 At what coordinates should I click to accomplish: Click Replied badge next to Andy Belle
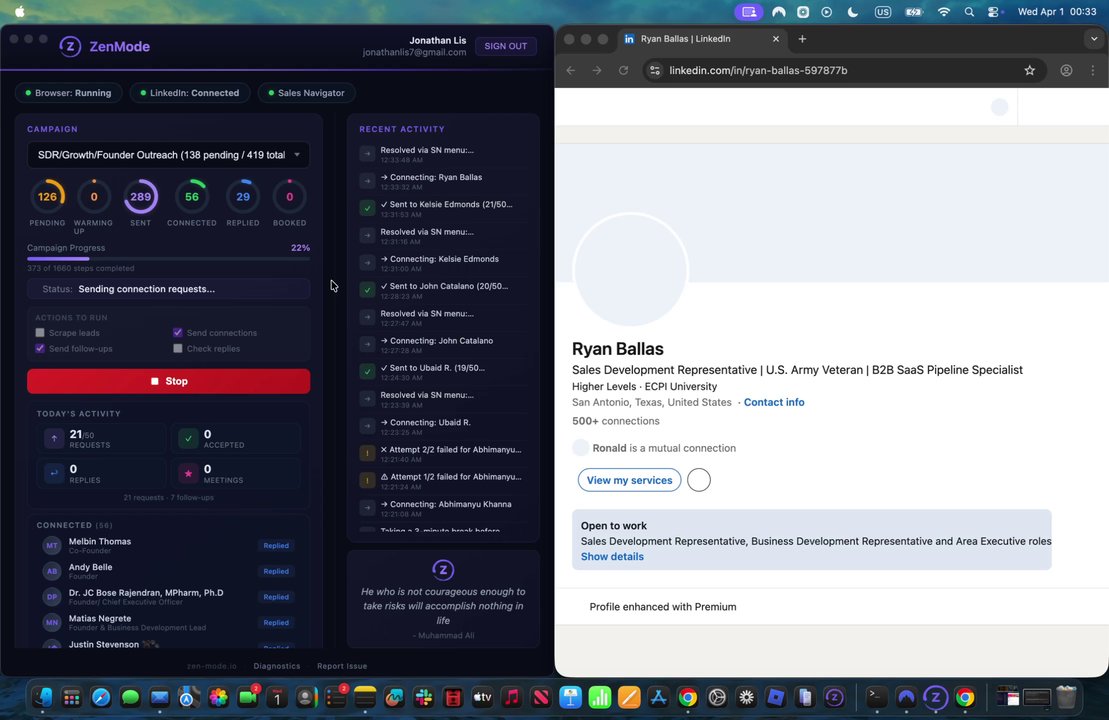(x=276, y=571)
